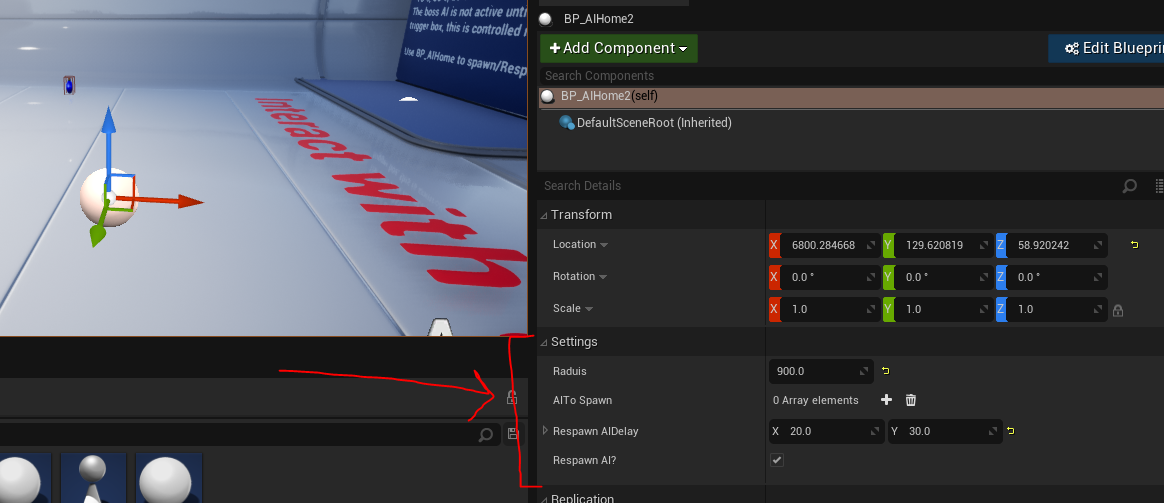Add an element to AITo Spawn array

(886, 400)
